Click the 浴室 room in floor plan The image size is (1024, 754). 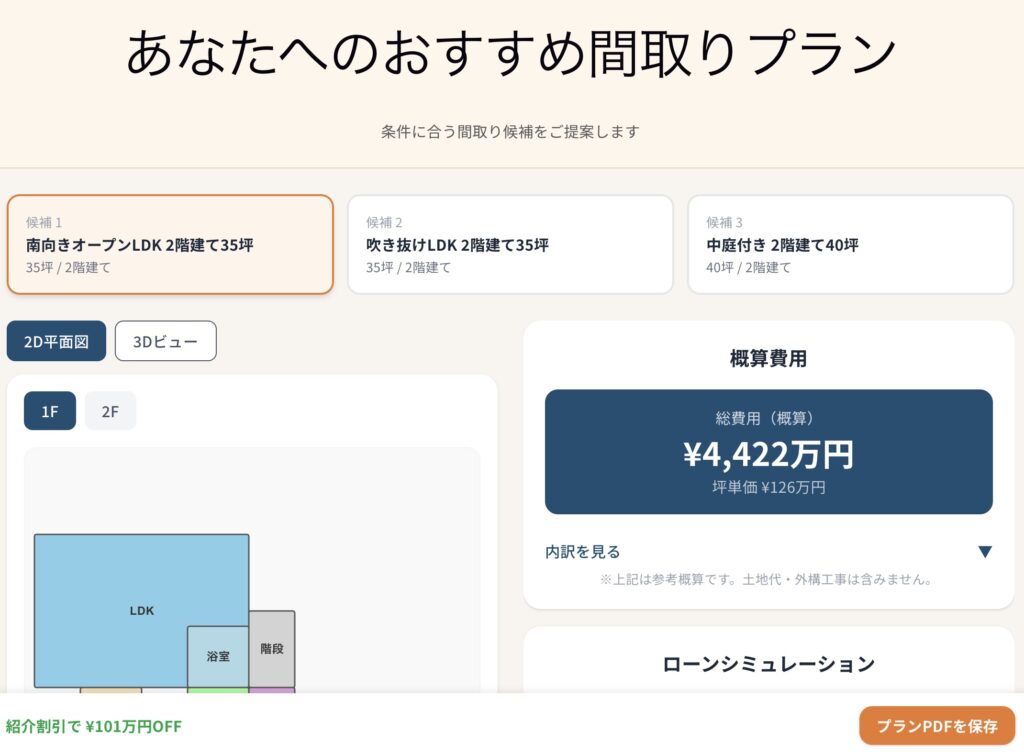217,656
